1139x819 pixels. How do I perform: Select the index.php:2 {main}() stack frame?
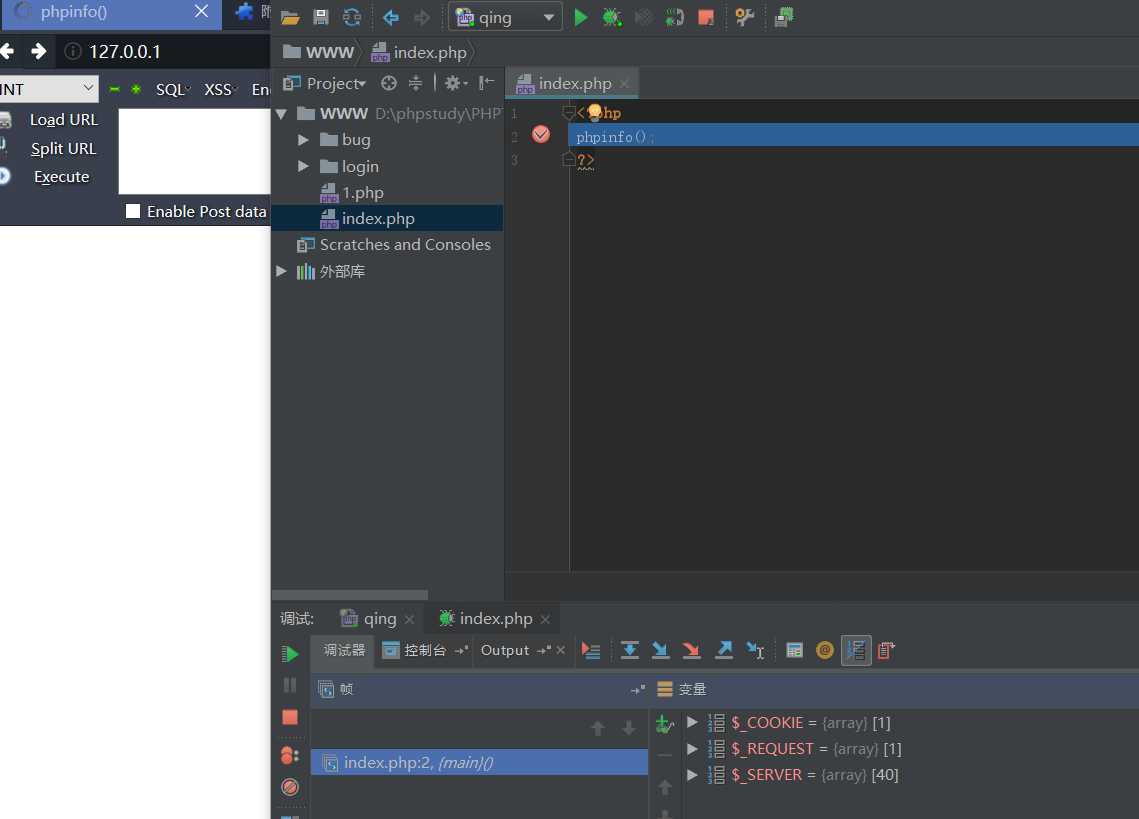(x=479, y=762)
